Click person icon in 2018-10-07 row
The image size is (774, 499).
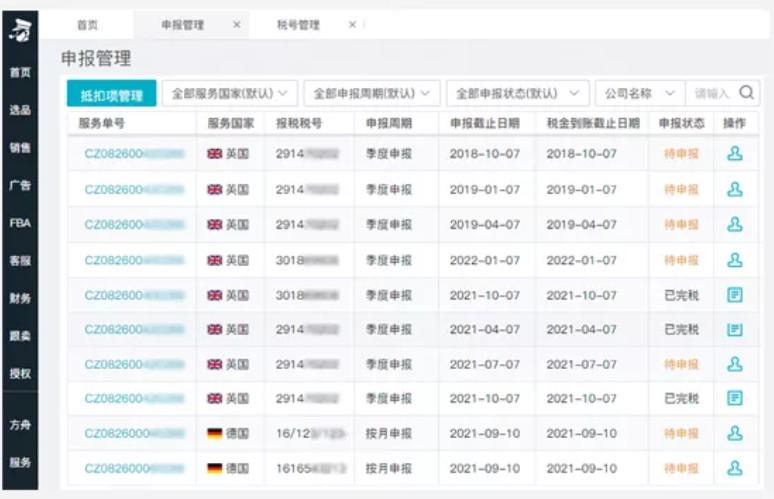pos(735,154)
